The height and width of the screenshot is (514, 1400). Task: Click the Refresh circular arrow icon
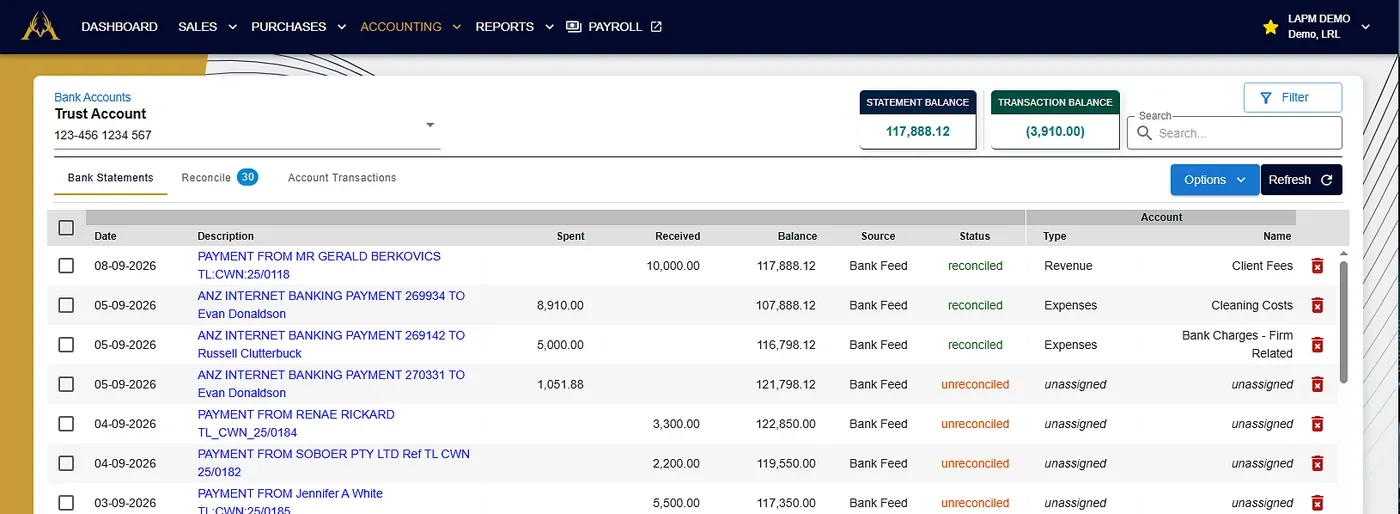pyautogui.click(x=1327, y=180)
